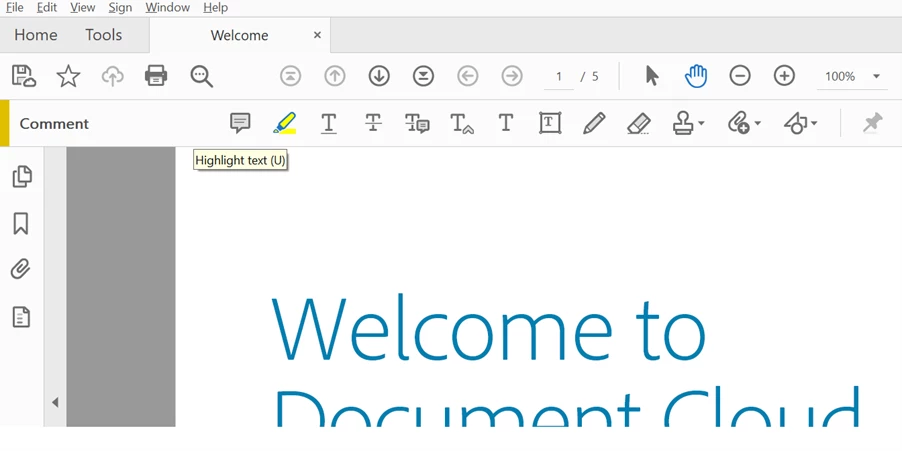
Task: Select the insert text at cursor tool
Action: point(462,123)
